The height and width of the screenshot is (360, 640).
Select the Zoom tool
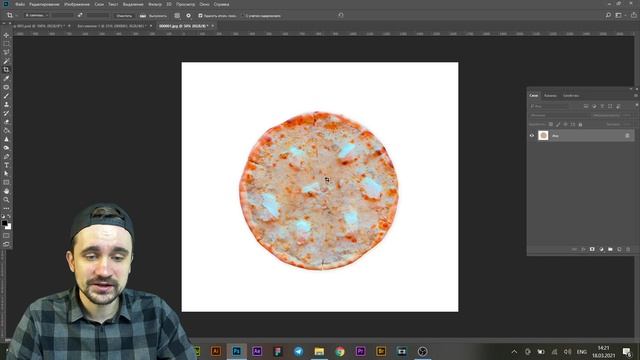tap(6, 200)
